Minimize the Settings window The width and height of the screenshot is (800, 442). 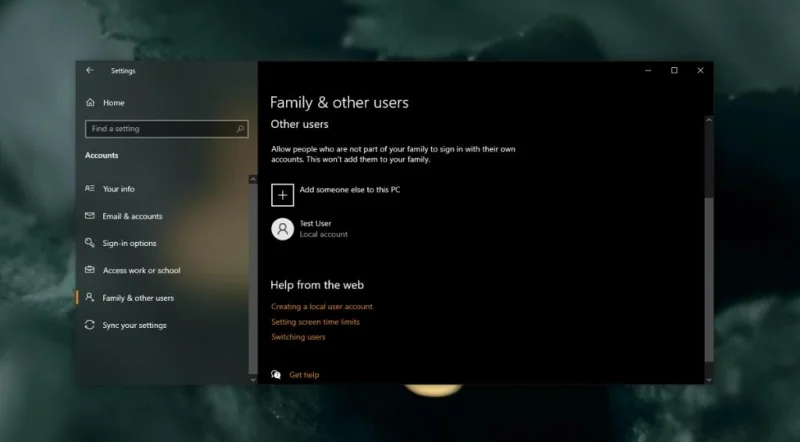click(648, 70)
